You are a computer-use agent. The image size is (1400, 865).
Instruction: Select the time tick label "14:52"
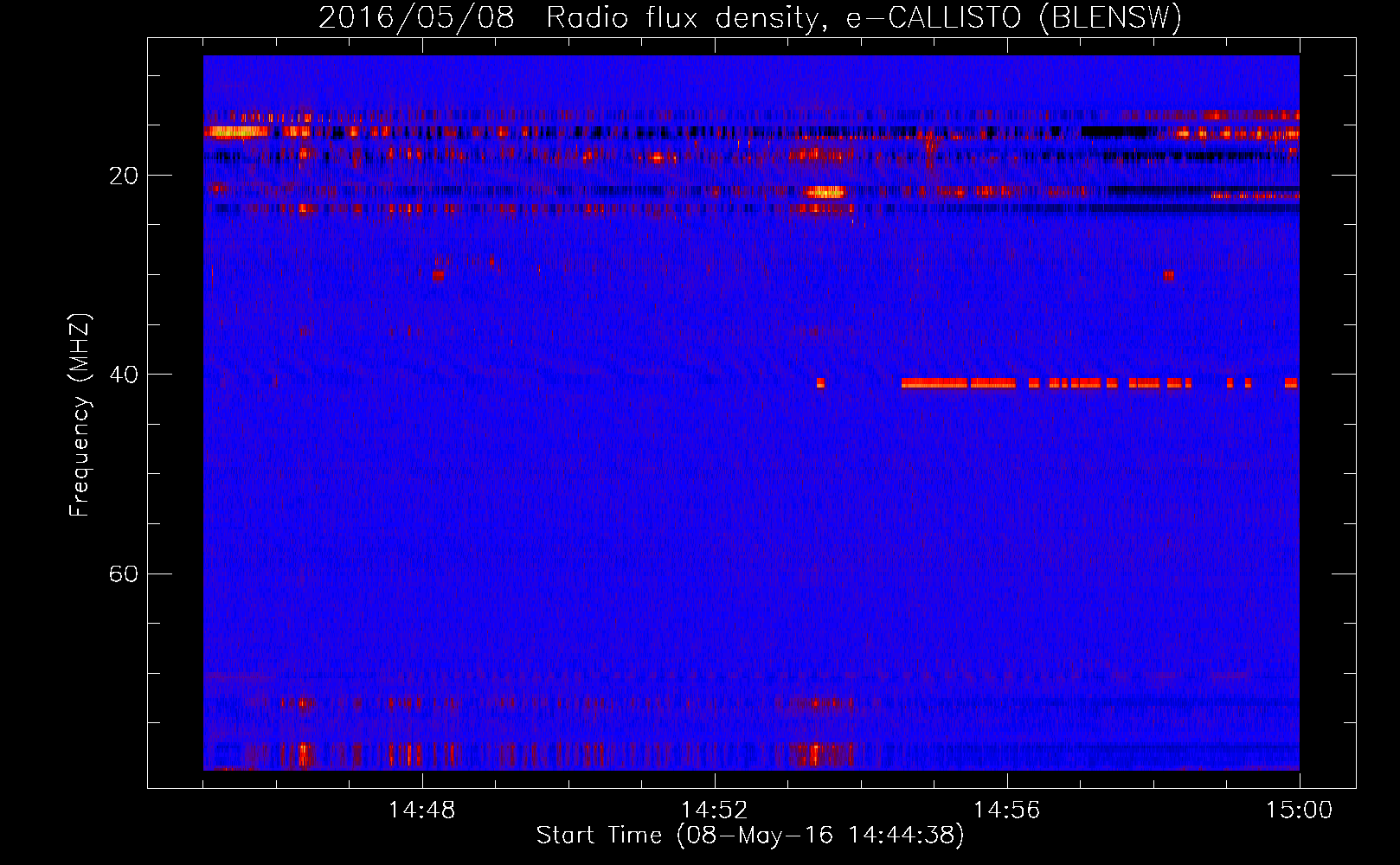pyautogui.click(x=715, y=811)
